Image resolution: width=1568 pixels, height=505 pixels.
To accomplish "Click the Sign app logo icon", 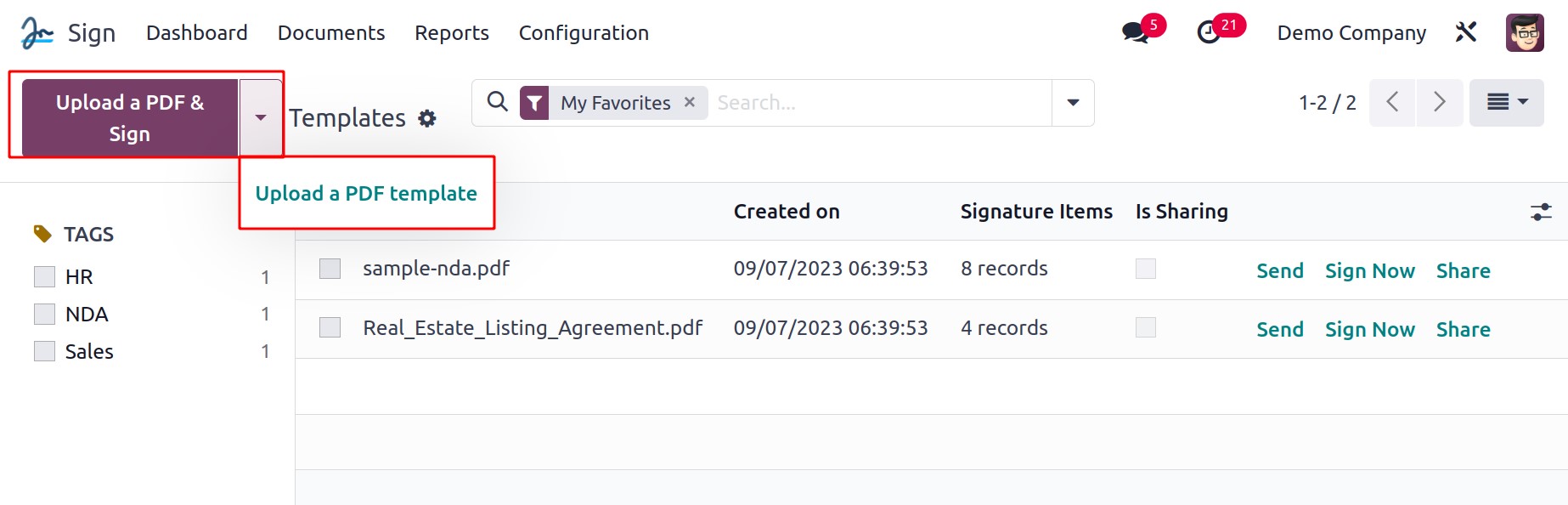I will [37, 33].
